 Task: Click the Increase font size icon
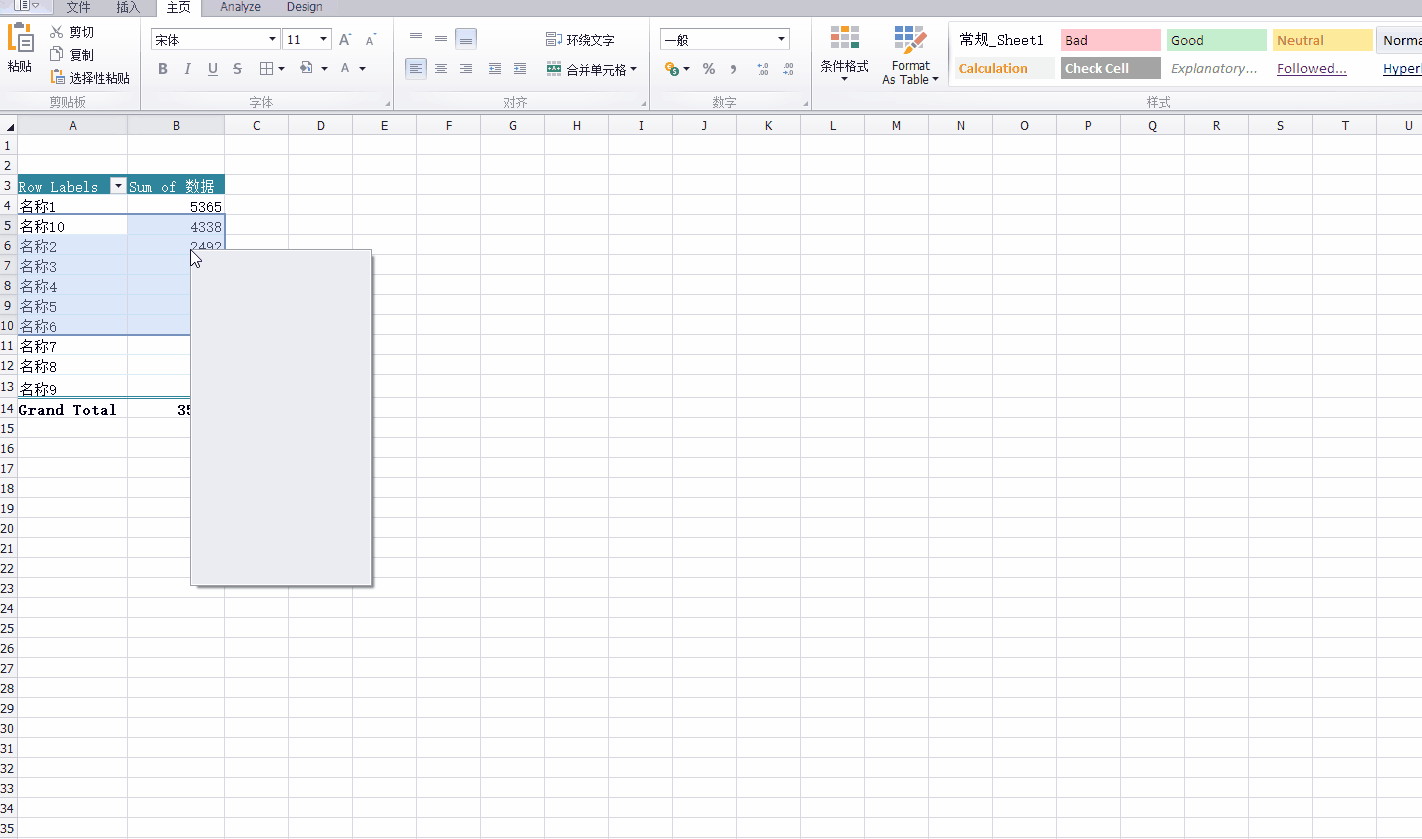pyautogui.click(x=345, y=40)
